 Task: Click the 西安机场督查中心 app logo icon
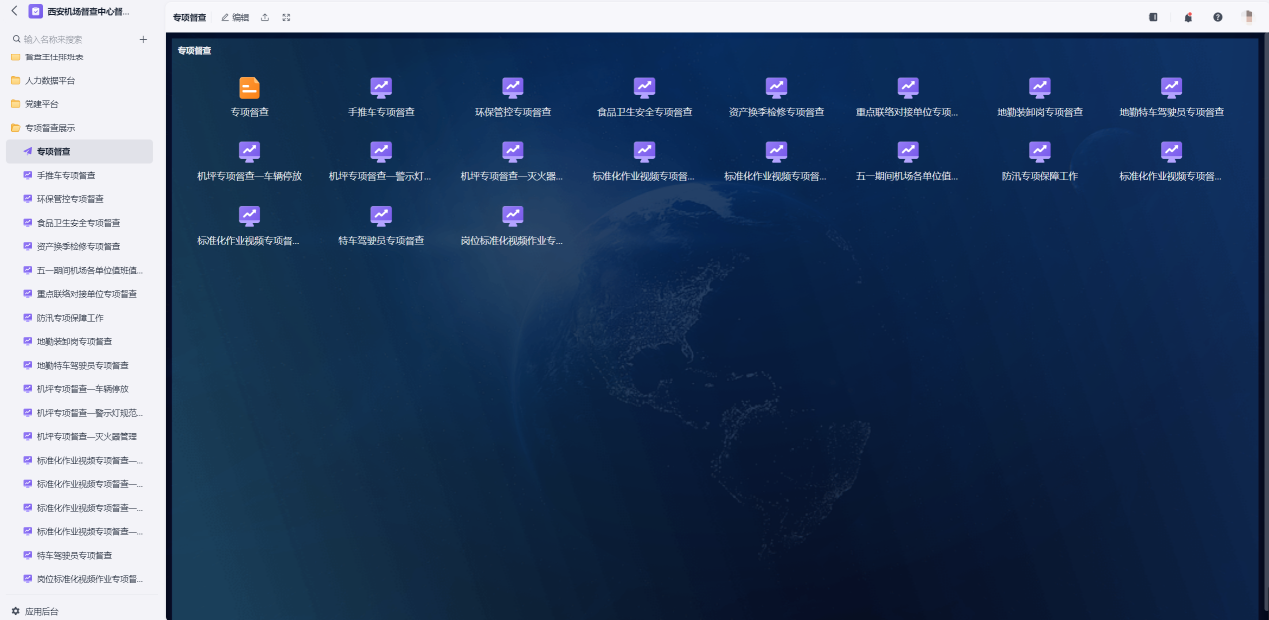coord(36,11)
